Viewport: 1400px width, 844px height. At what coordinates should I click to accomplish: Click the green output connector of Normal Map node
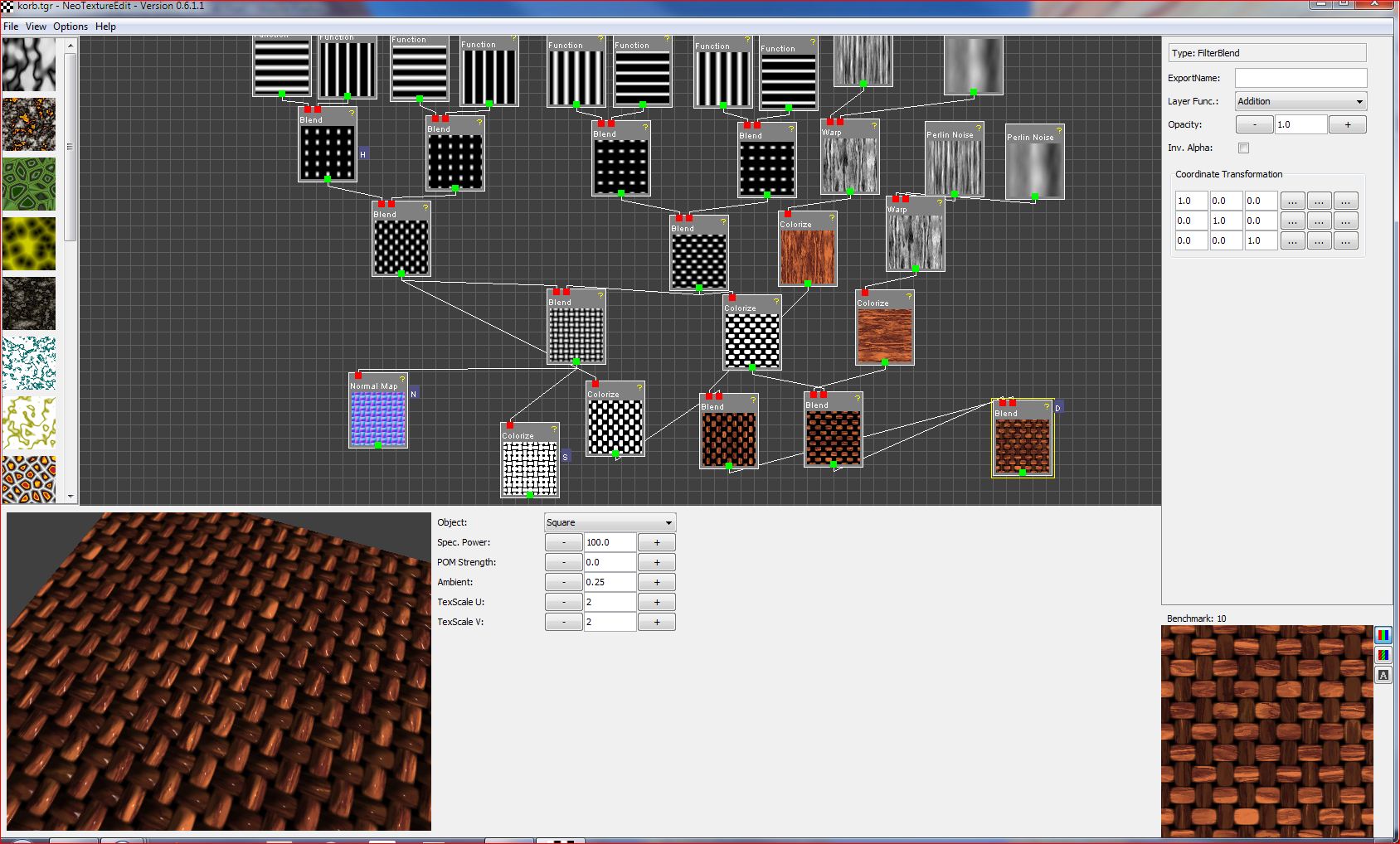[x=378, y=445]
